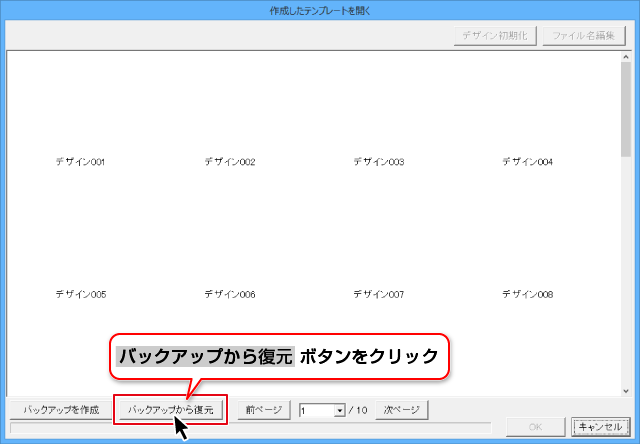The image size is (640, 444).
Task: Click the page number field showing 1
Action: pyautogui.click(x=317, y=410)
